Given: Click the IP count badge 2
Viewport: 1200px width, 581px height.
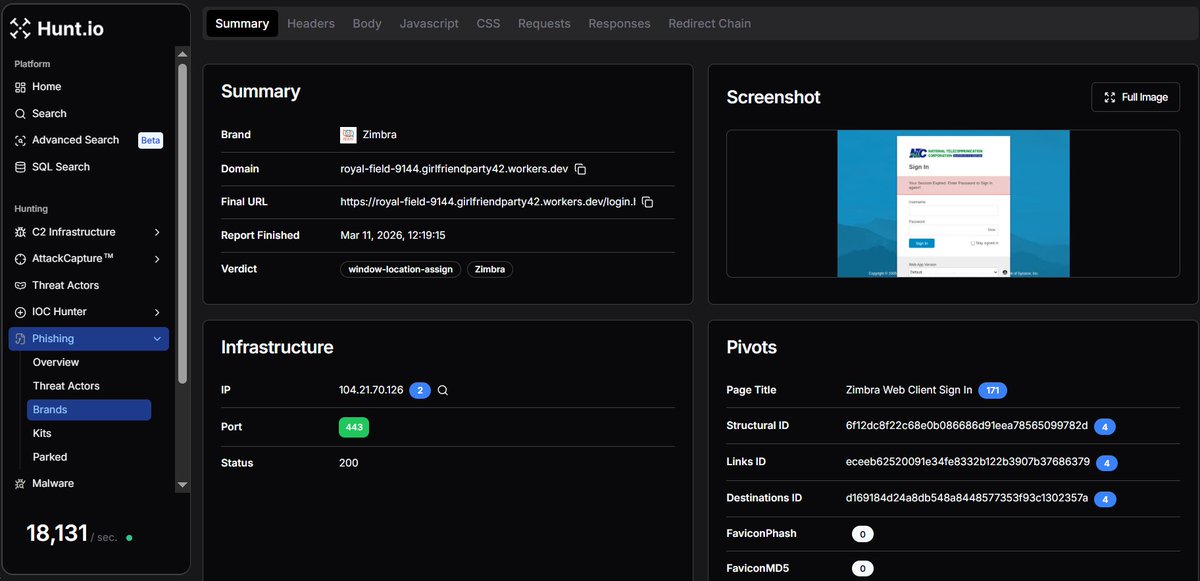Looking at the screenshot, I should [420, 390].
